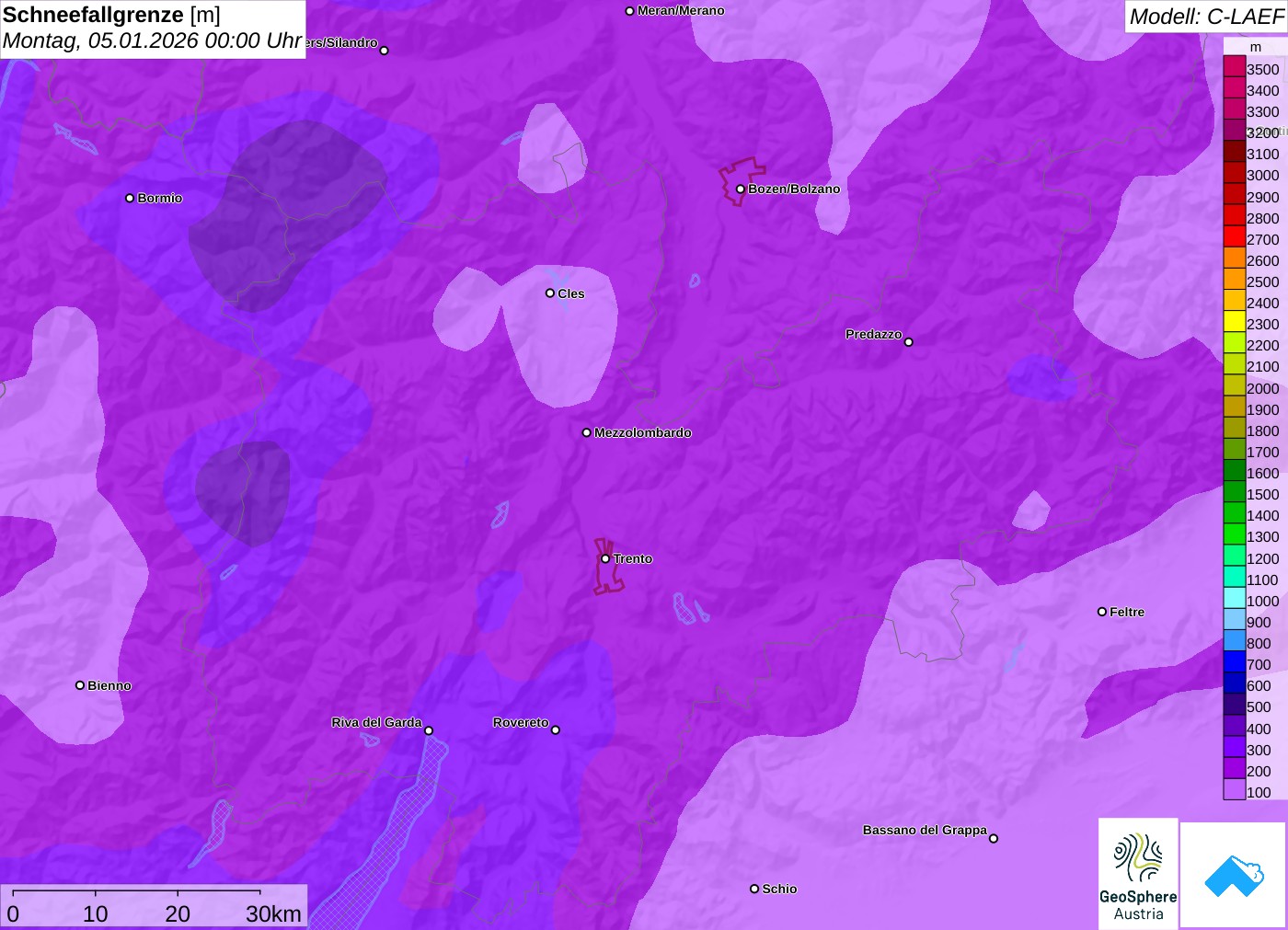Image resolution: width=1288 pixels, height=930 pixels.
Task: Click the Mezzolombardo label
Action: pyautogui.click(x=643, y=432)
